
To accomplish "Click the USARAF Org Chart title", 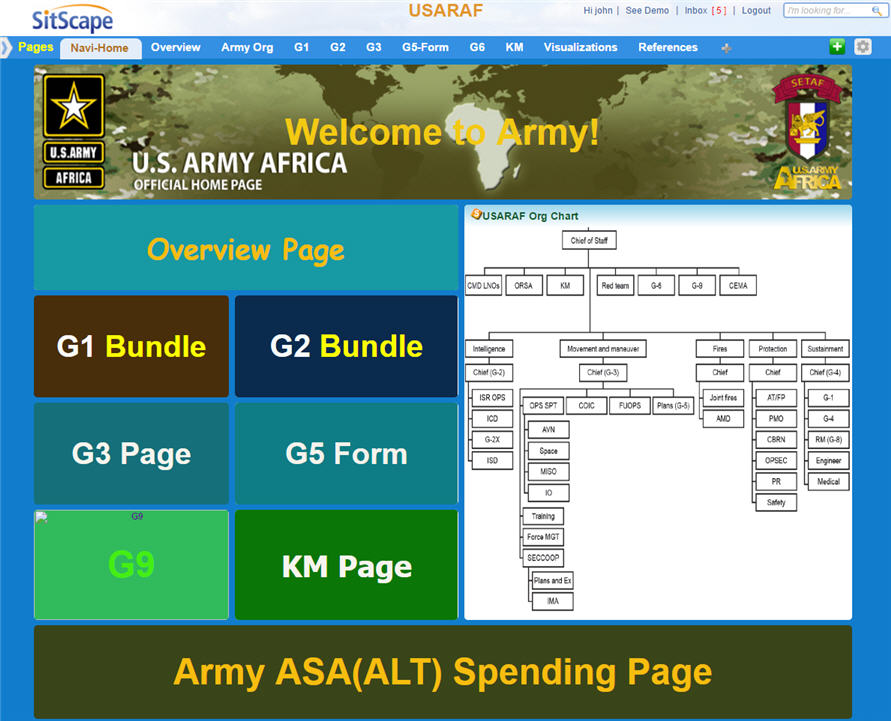I will coord(530,216).
